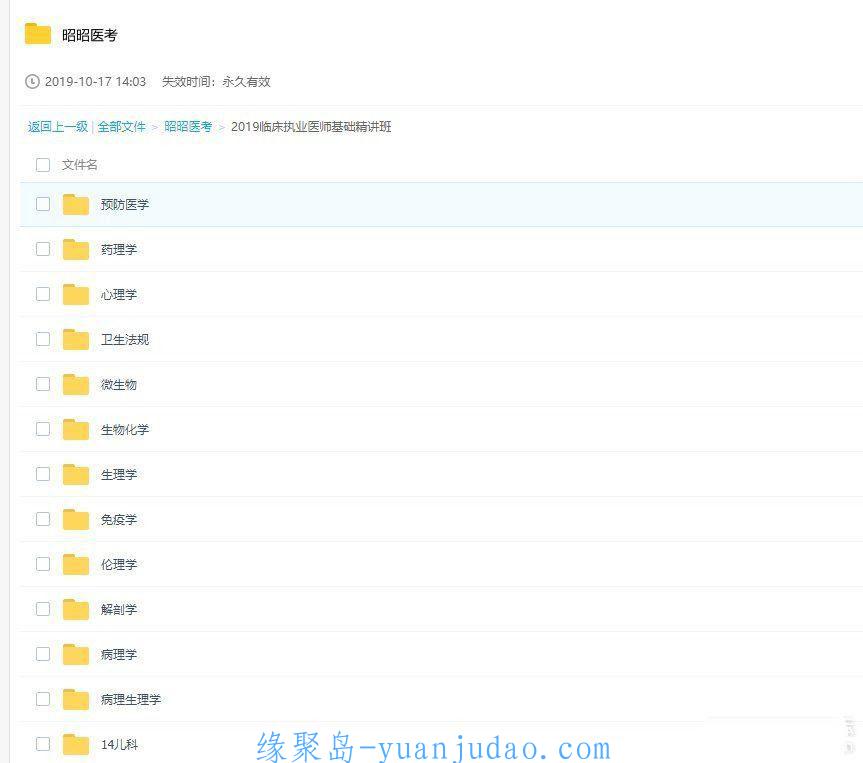863x763 pixels.
Task: Check the box for 14儿科
Action: click(42, 744)
